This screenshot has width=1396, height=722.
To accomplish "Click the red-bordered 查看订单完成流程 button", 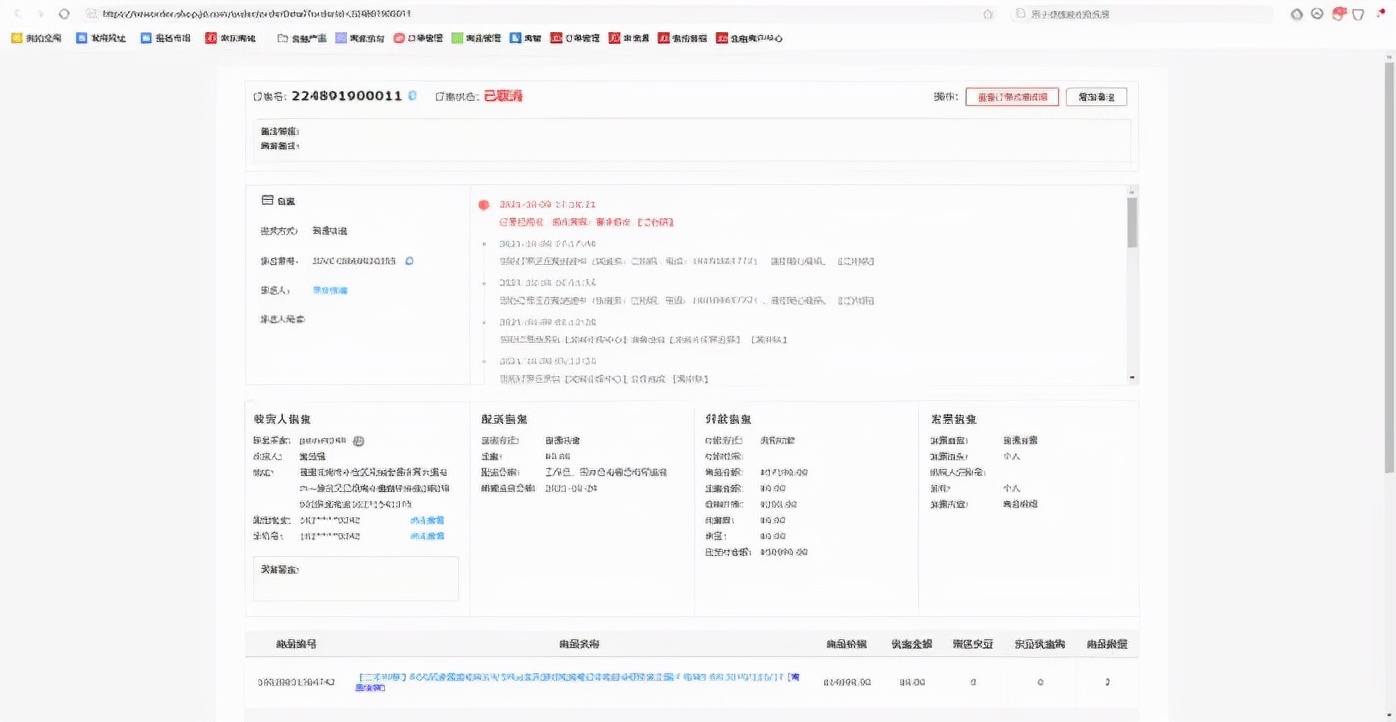I will point(1010,97).
